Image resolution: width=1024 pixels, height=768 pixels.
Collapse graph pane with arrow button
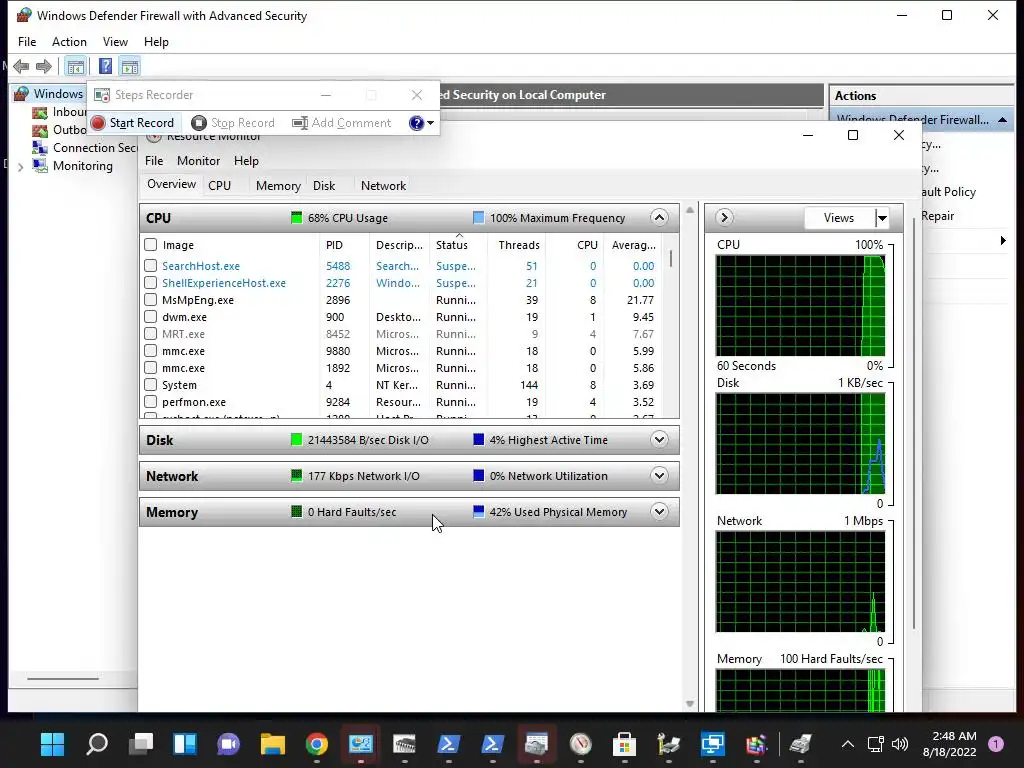coord(724,217)
